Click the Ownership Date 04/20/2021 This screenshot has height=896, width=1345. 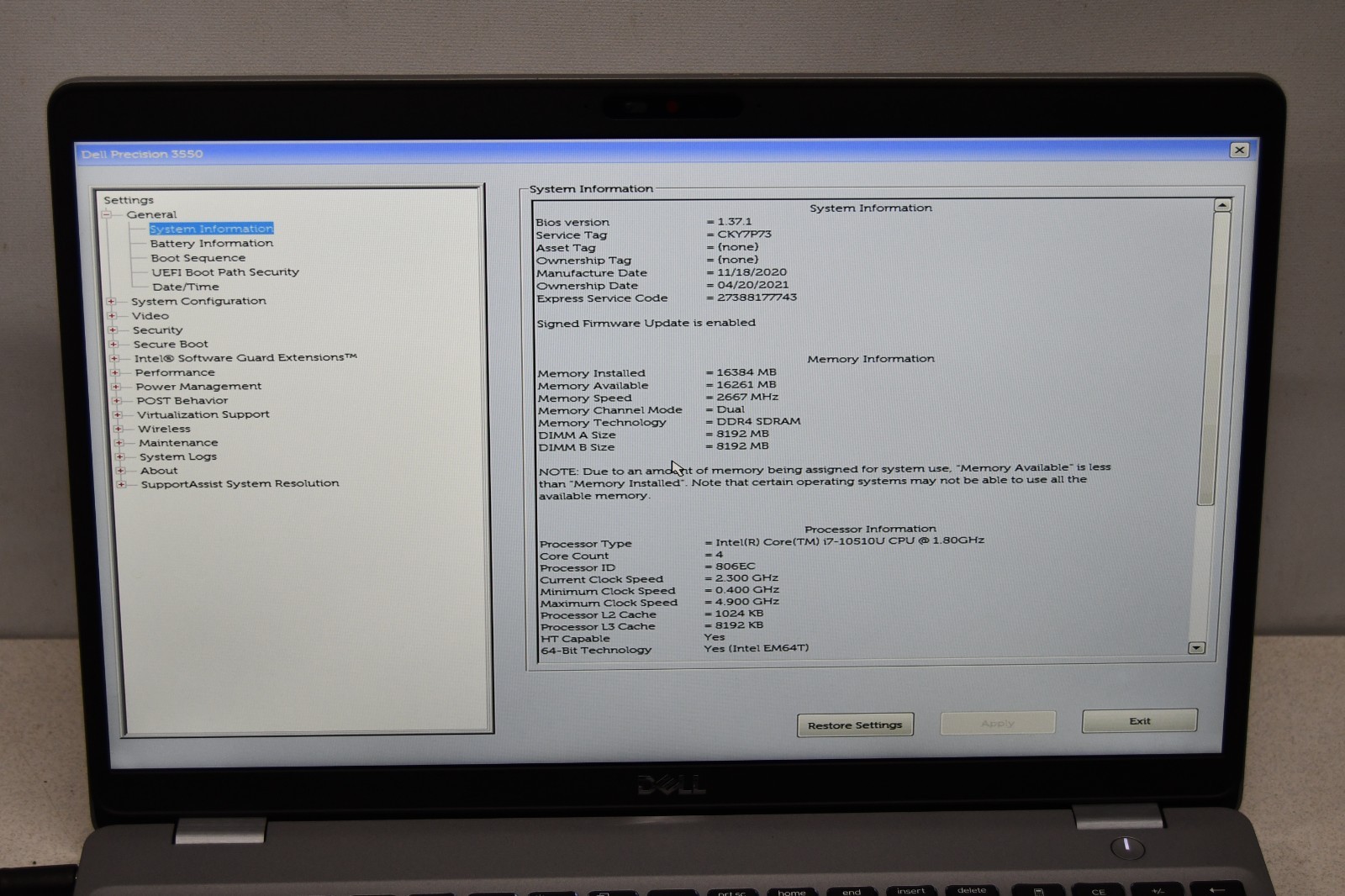tap(753, 285)
